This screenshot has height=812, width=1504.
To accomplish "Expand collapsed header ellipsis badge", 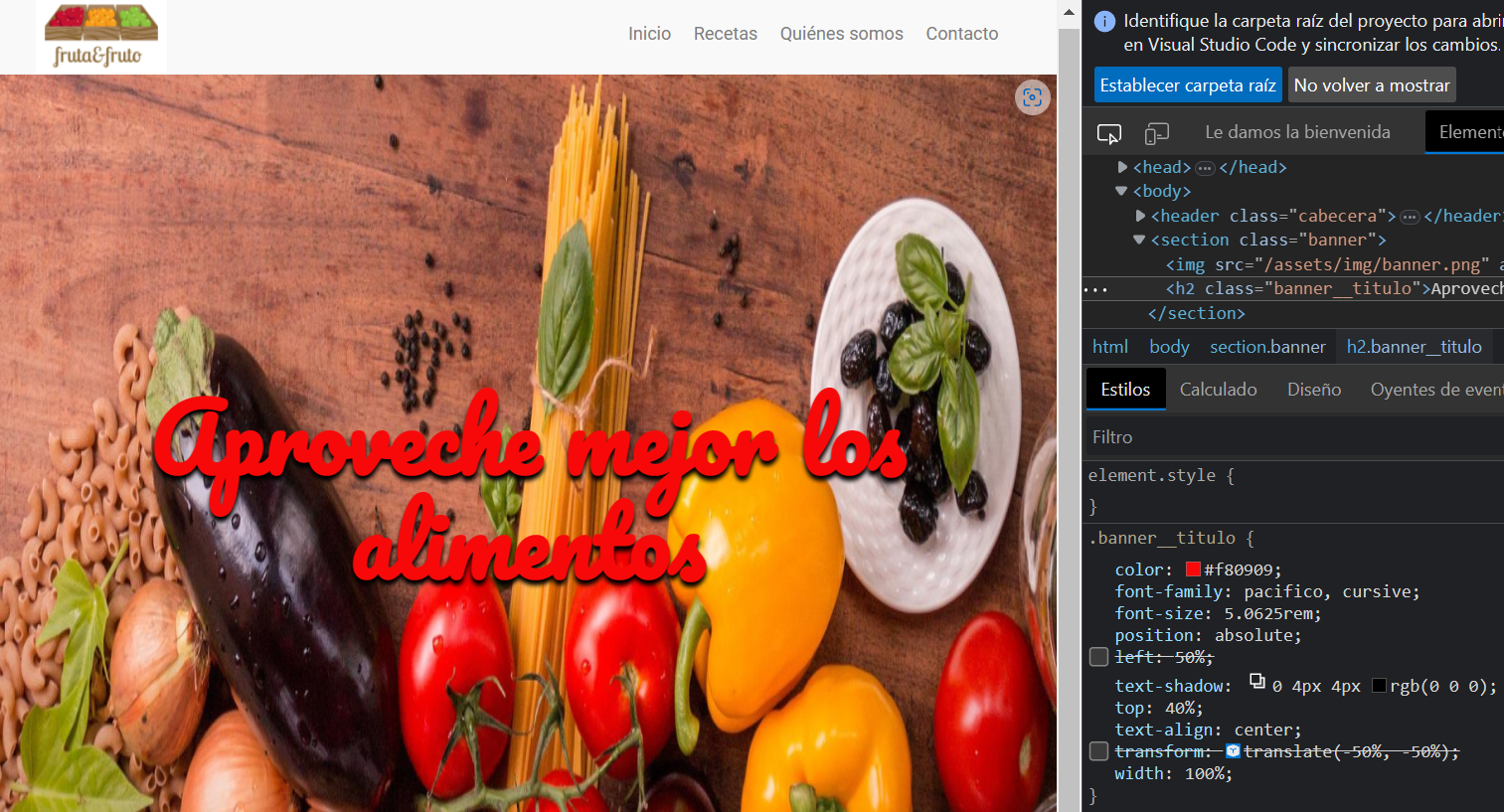I will [x=1410, y=217].
